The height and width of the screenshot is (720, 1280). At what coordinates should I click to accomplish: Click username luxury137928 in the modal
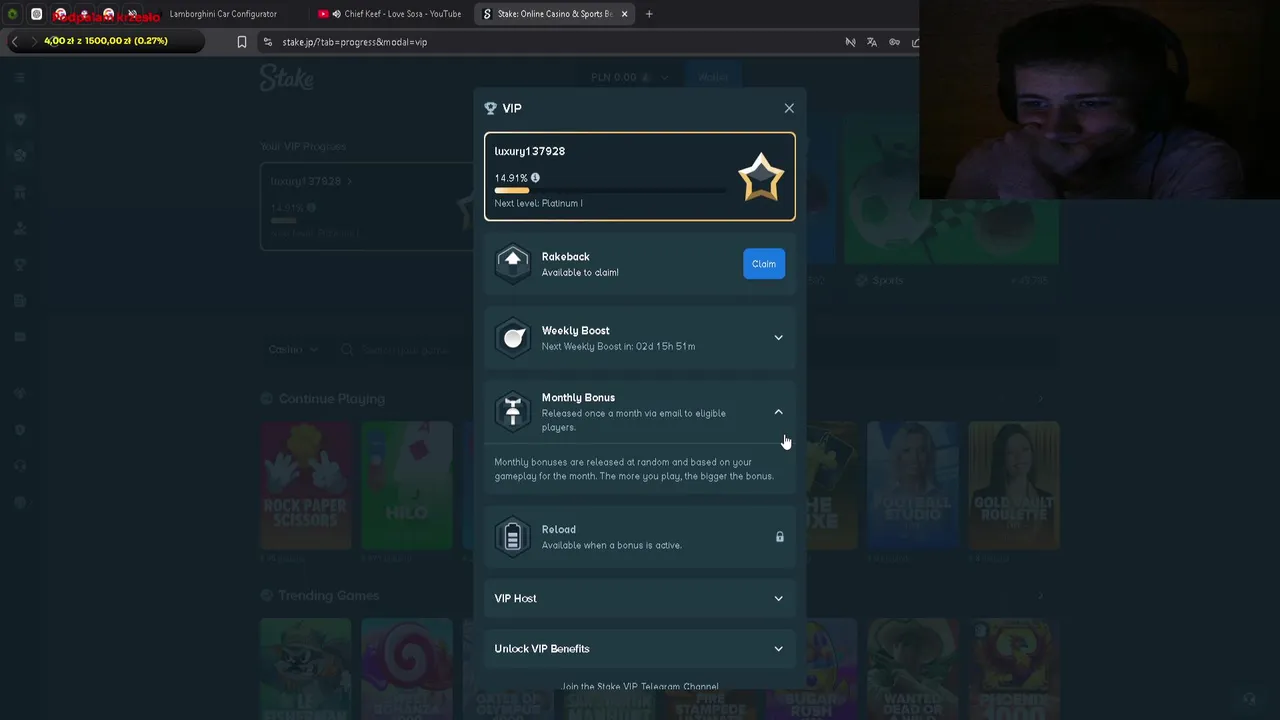click(x=530, y=151)
